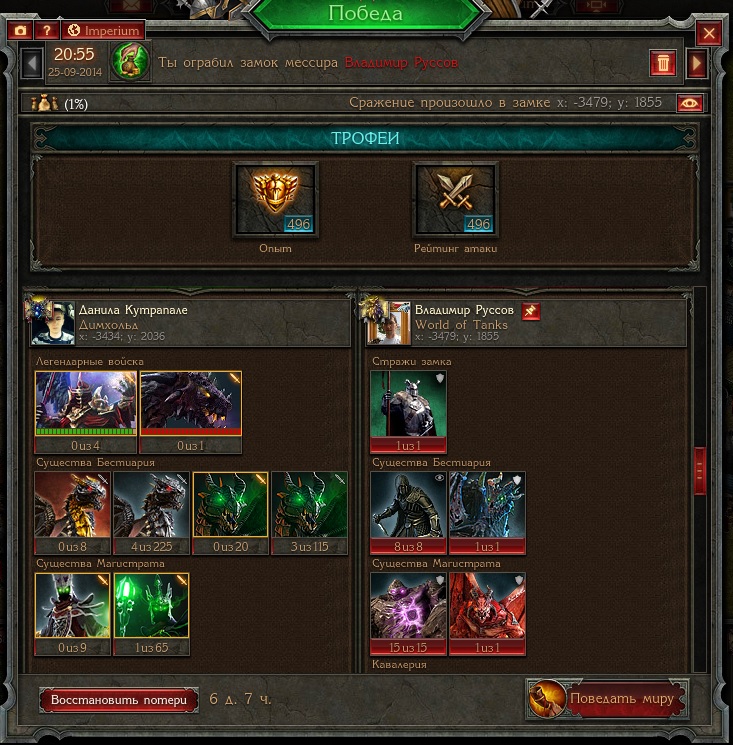This screenshot has width=733, height=745.
Task: Click the Поведать миру button
Action: coord(608,698)
